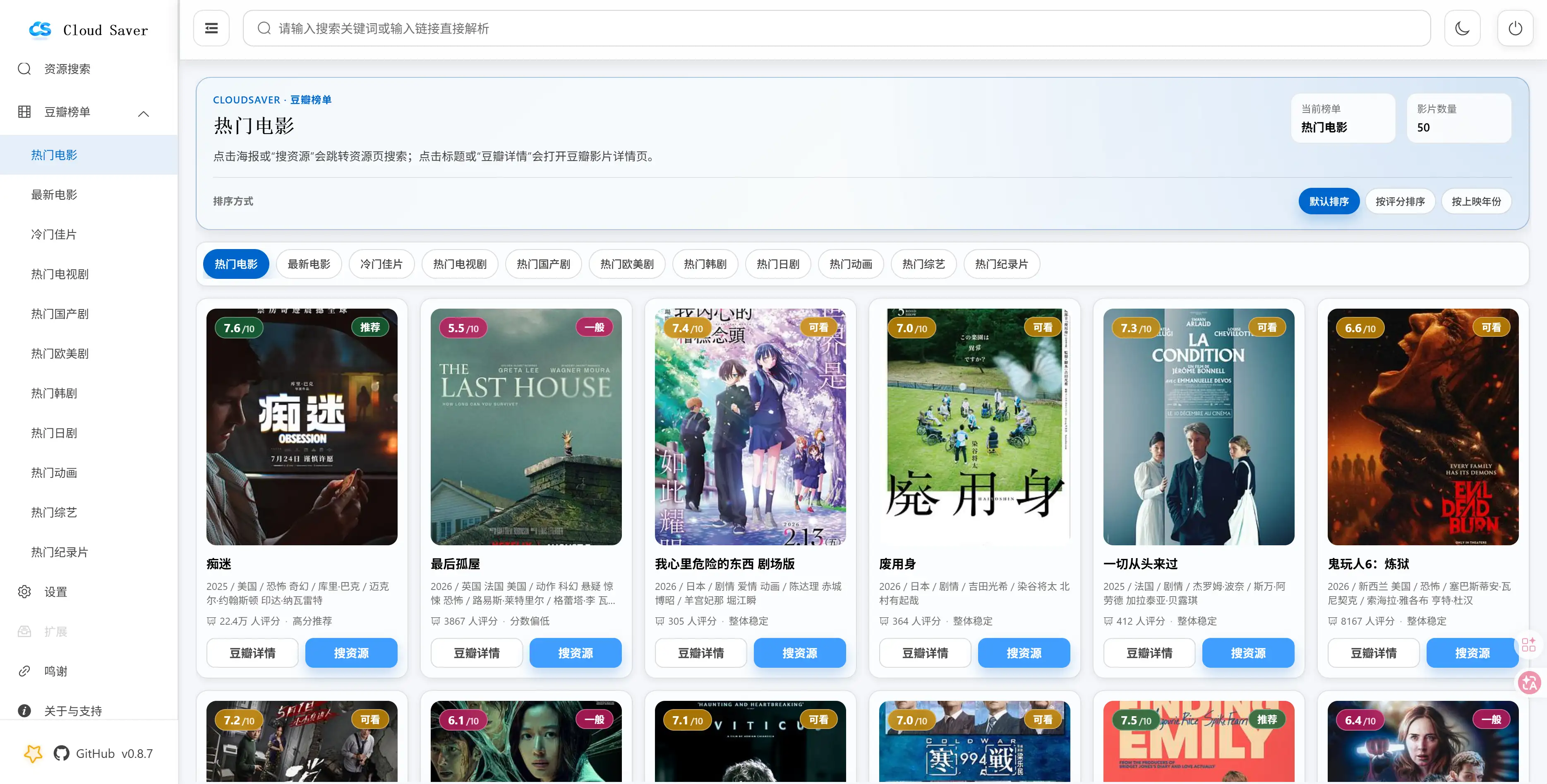Click 搜资源 for 最后孤屋

576,652
